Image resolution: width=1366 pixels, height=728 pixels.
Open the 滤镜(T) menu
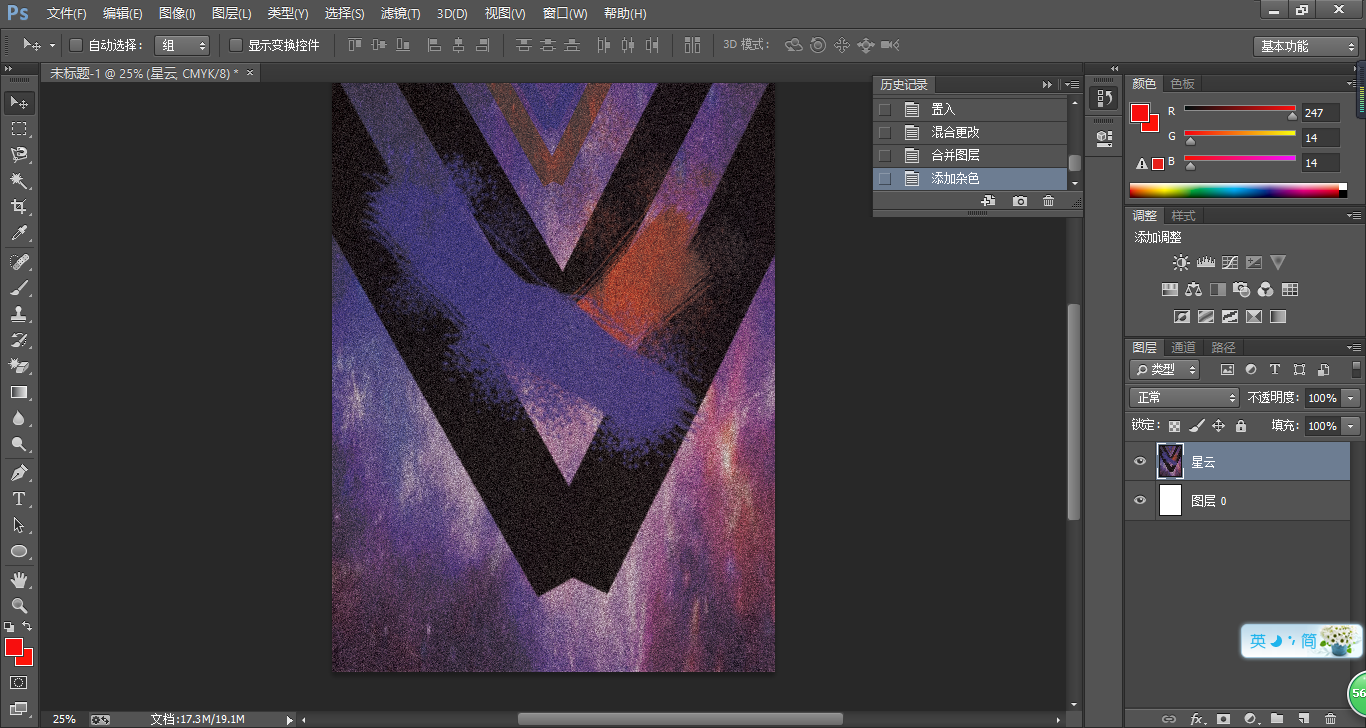[x=401, y=14]
